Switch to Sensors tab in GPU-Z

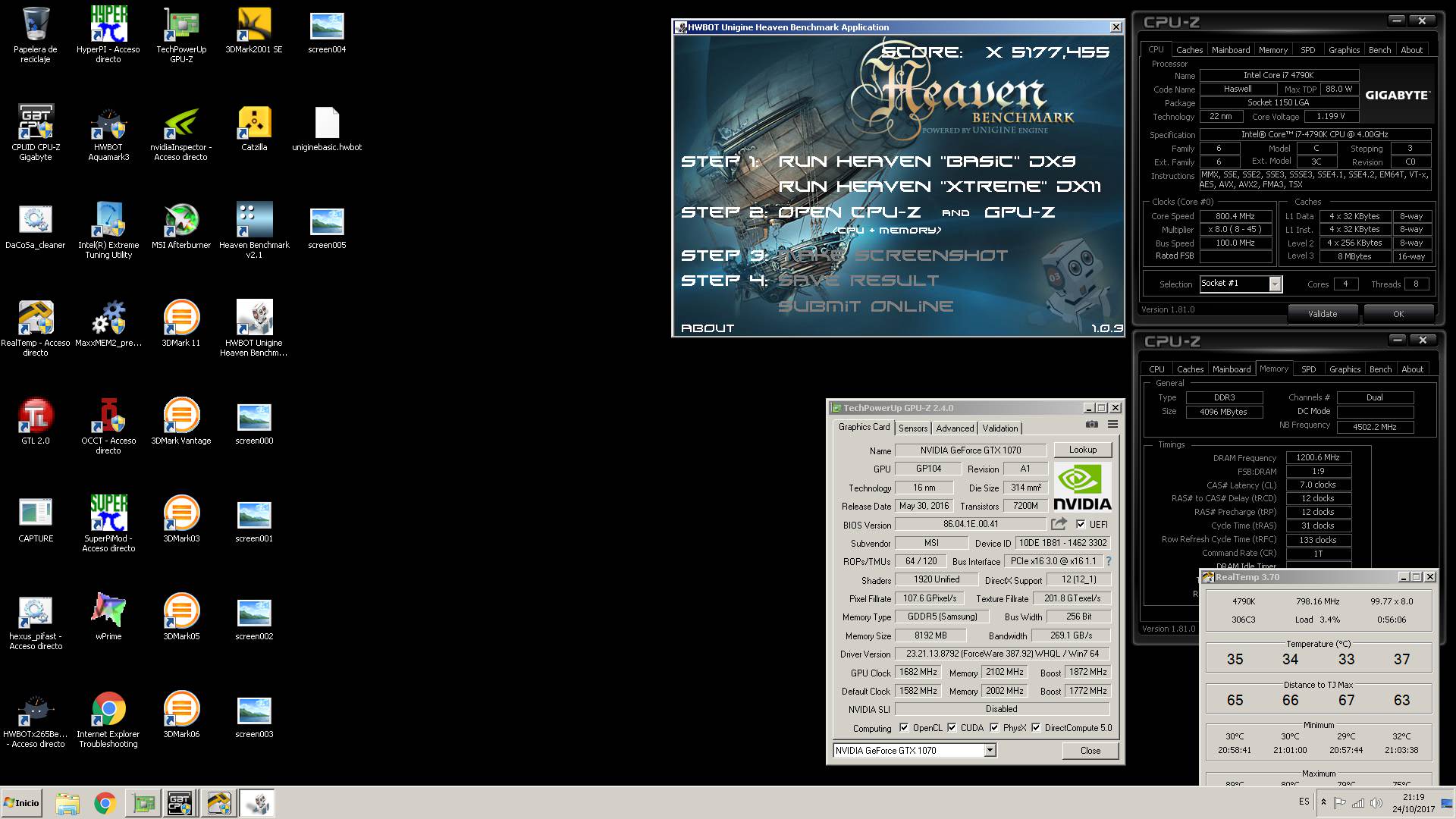tap(913, 428)
